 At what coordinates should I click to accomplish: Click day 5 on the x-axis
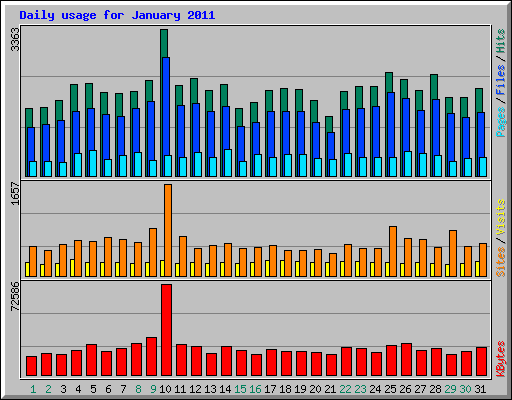pos(93,389)
